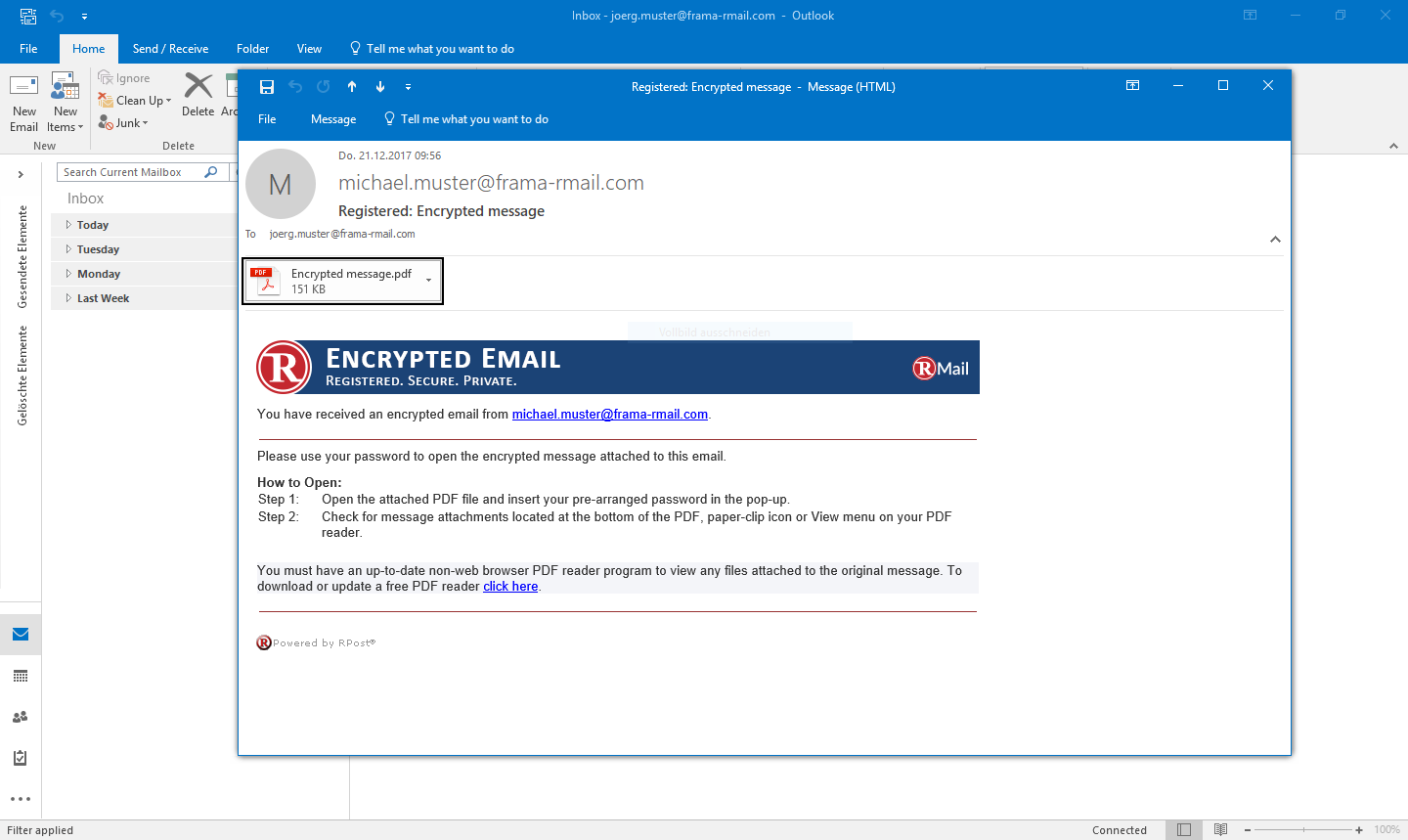1408x840 pixels.
Task: Open Customize Quick Access Toolbar in message window
Action: click(408, 87)
